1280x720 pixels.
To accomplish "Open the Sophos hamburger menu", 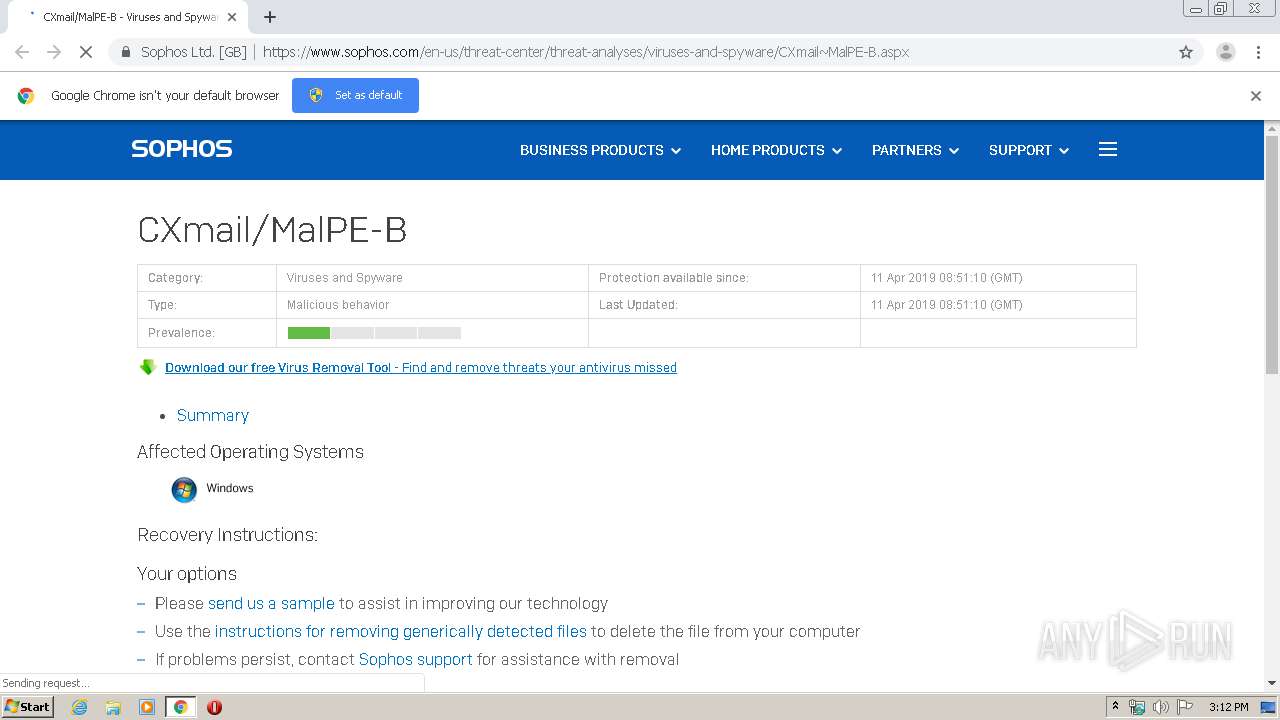I will [x=1108, y=149].
